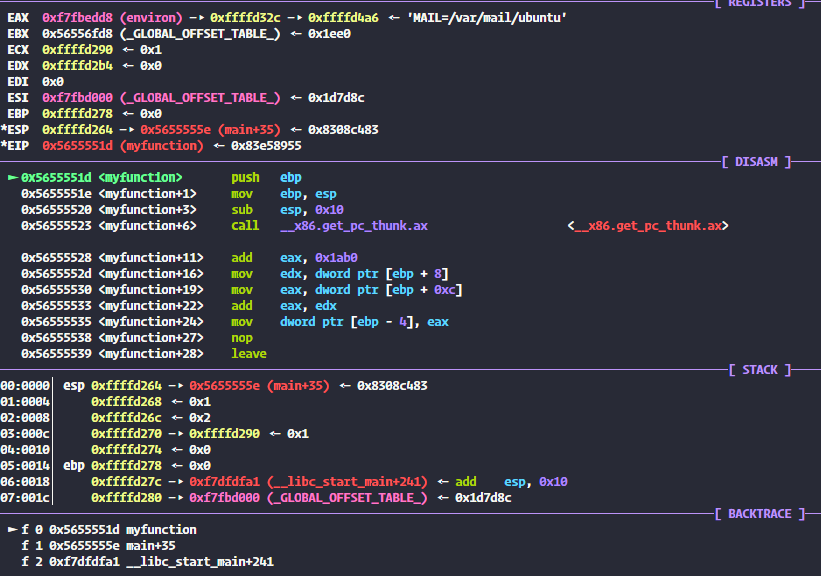The height and width of the screenshot is (576, 821).
Task: Click EBP register value 0xffffd278
Action: [77, 114]
